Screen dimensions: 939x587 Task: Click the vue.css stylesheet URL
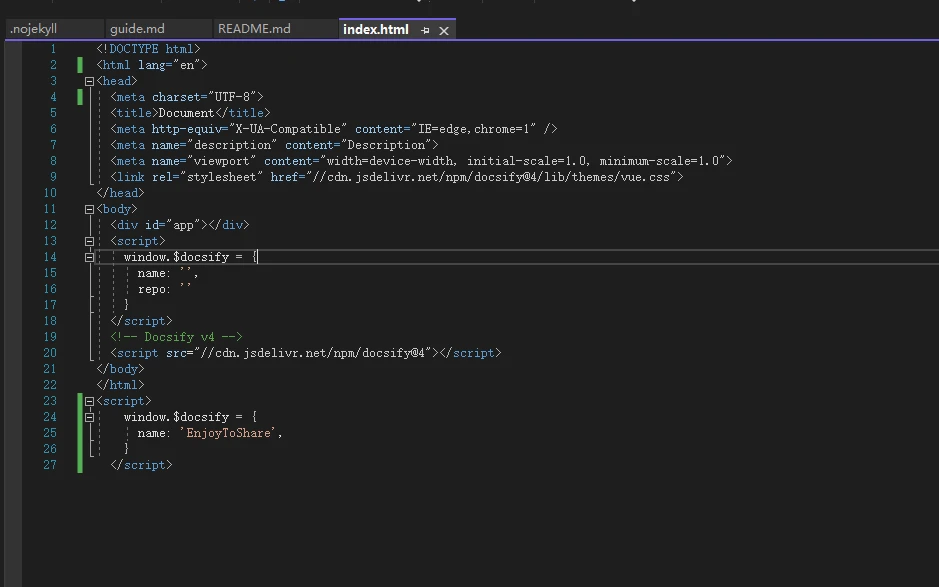pyautogui.click(x=490, y=177)
